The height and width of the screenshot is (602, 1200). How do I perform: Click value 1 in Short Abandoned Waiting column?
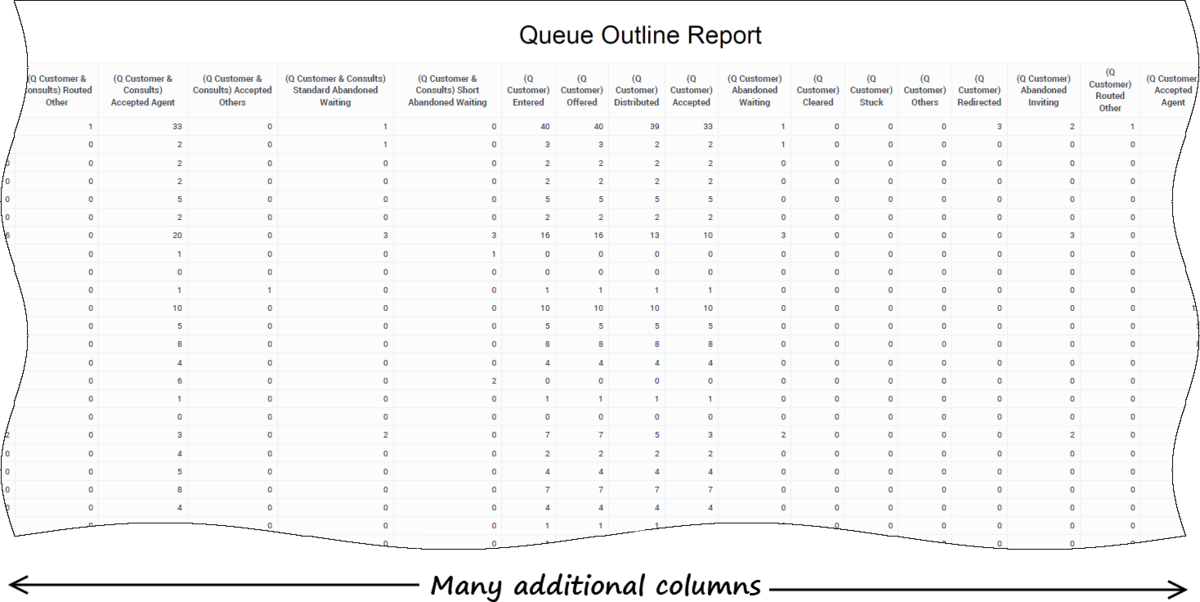(x=493, y=254)
